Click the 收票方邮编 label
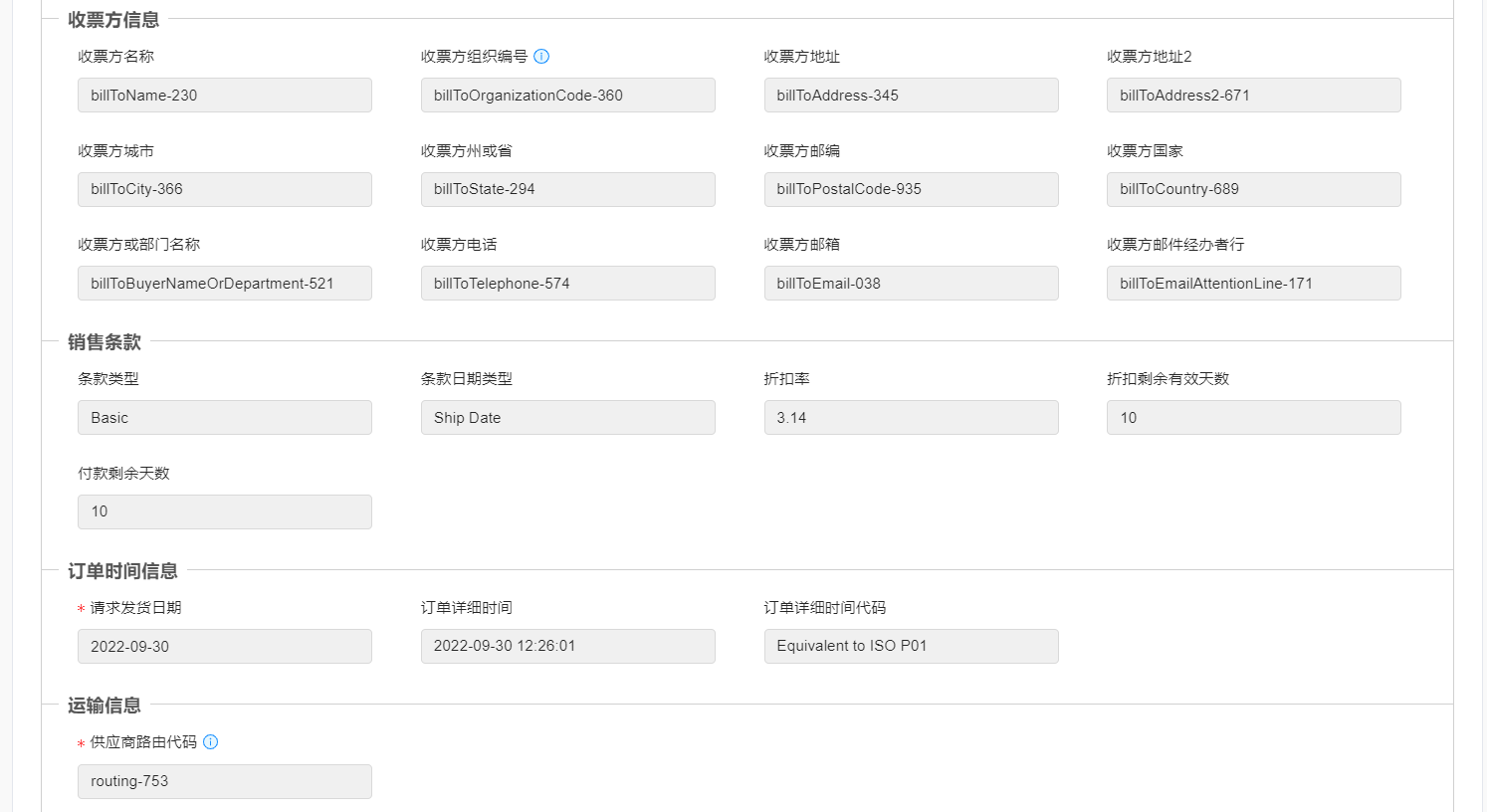Image resolution: width=1487 pixels, height=812 pixels. point(802,151)
